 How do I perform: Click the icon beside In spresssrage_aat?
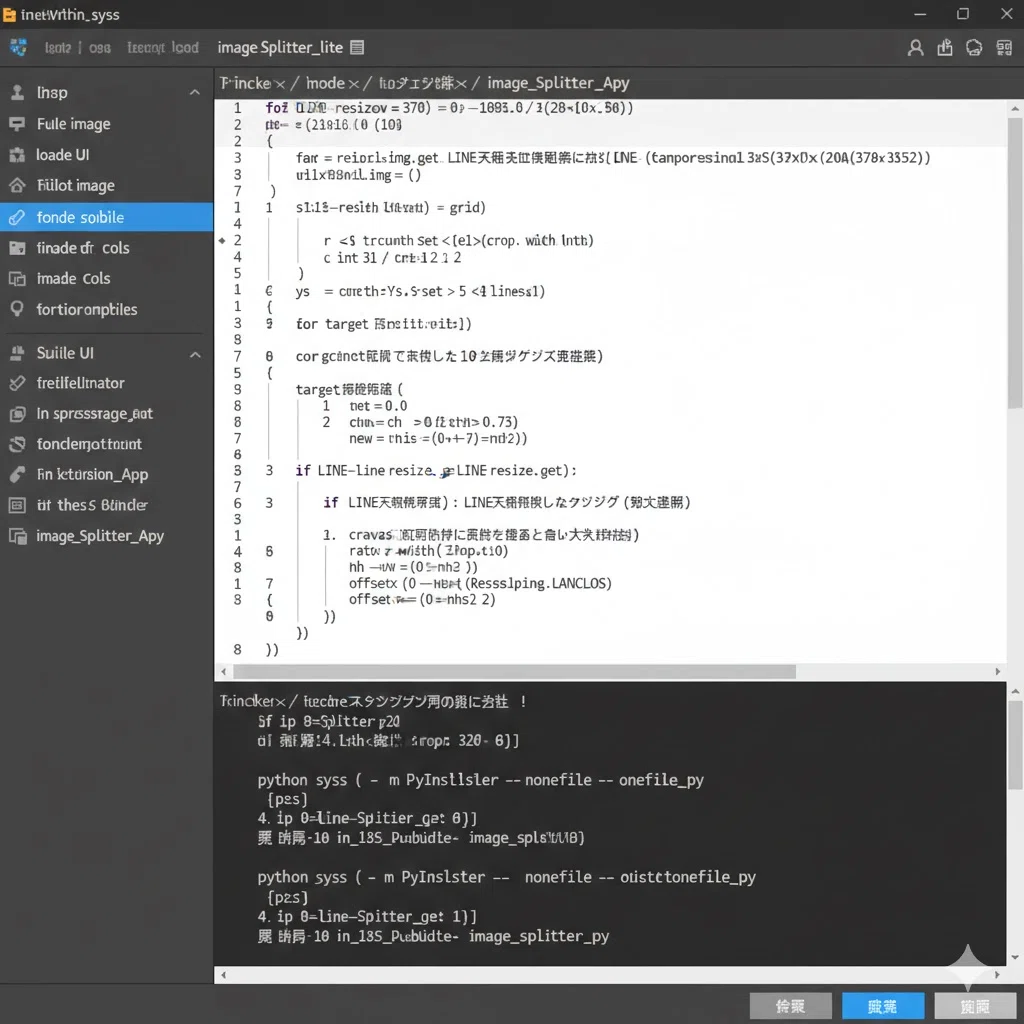coord(17,414)
